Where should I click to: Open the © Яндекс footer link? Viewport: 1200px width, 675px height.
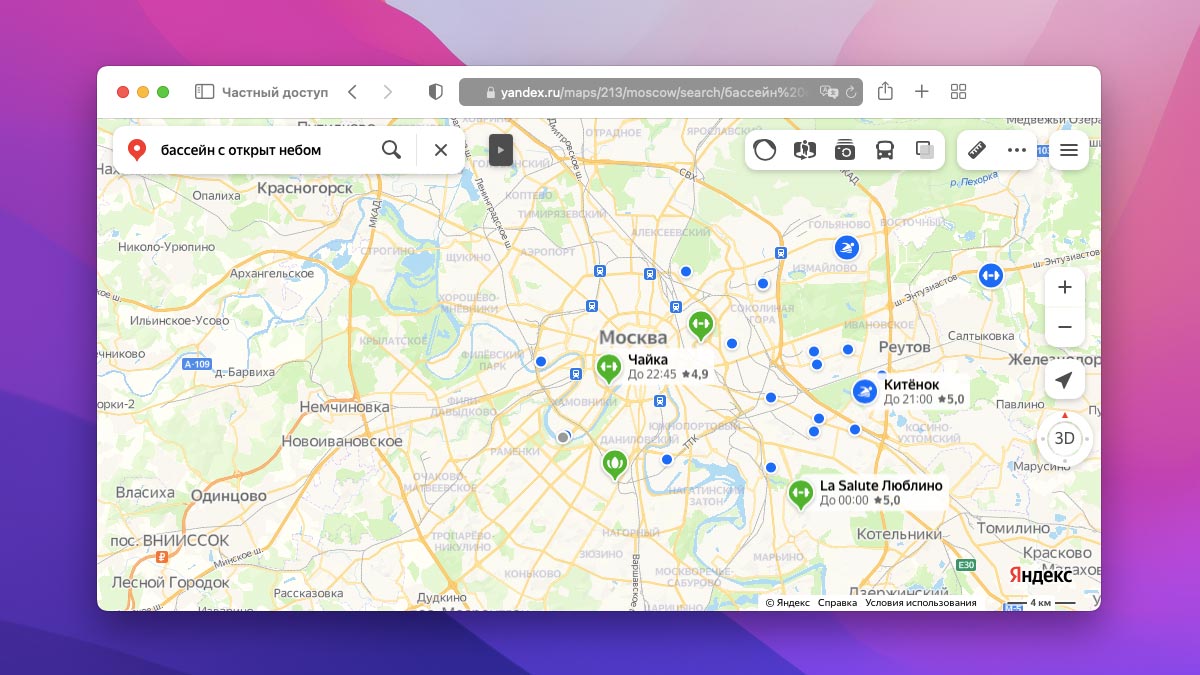[x=788, y=603]
